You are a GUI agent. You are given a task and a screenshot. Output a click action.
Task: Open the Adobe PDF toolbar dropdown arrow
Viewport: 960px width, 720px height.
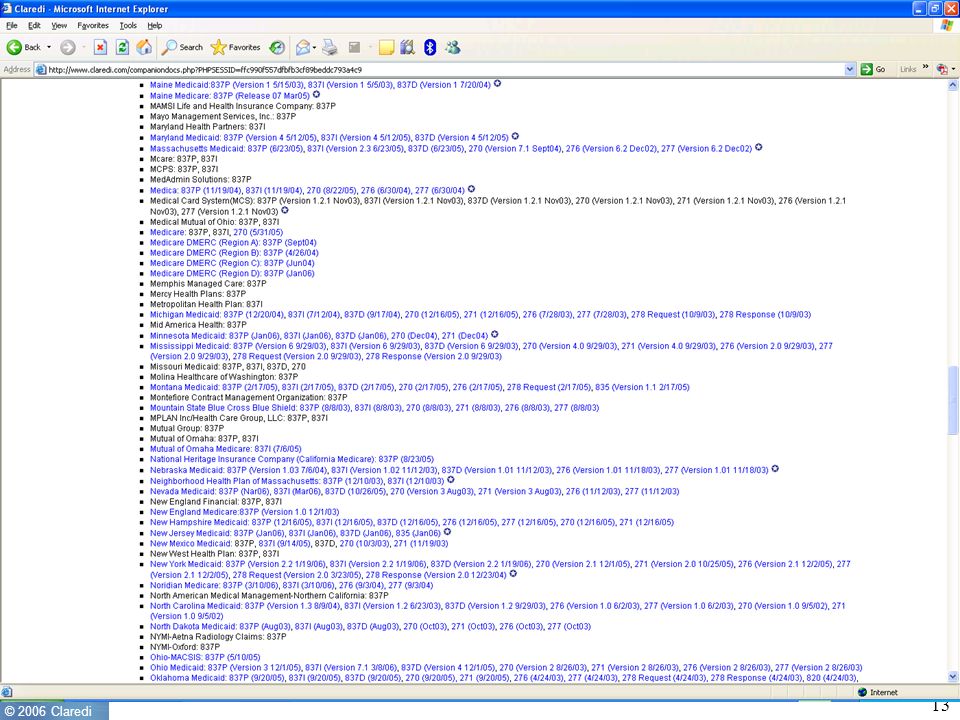click(953, 69)
